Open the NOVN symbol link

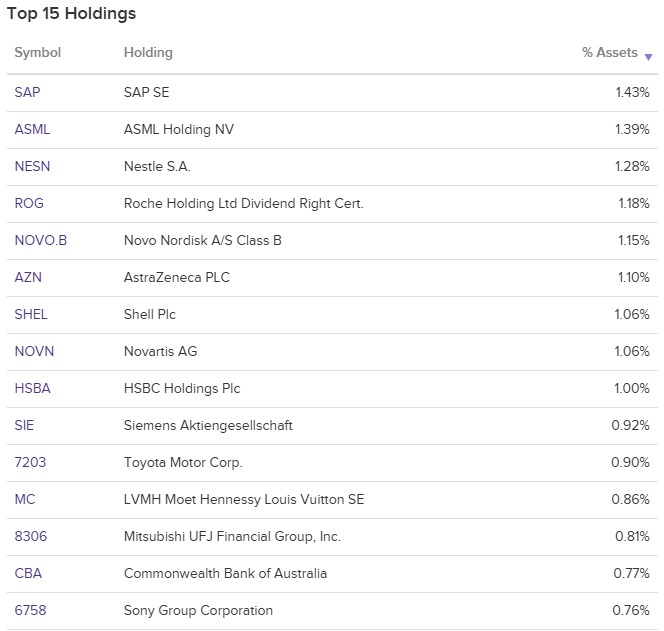tap(34, 351)
